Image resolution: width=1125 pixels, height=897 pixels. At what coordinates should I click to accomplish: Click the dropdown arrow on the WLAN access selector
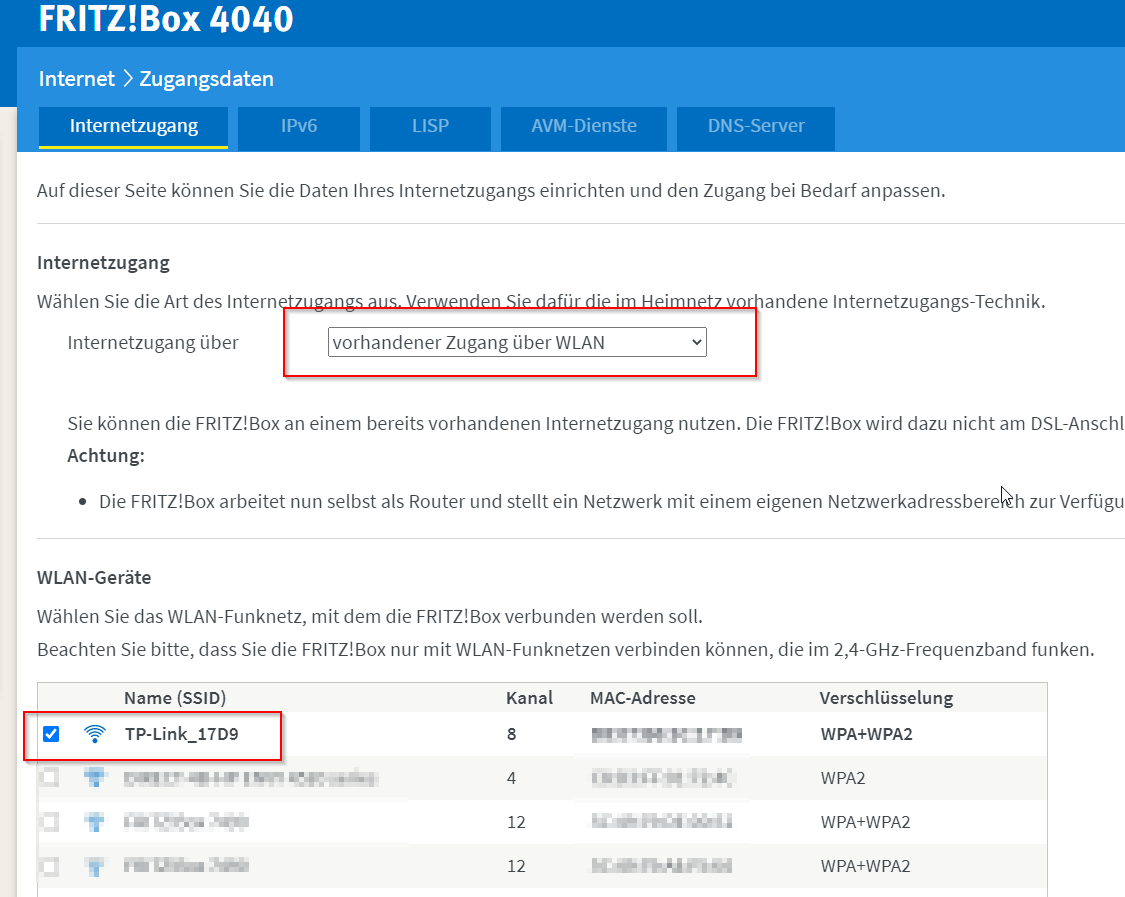pos(695,341)
